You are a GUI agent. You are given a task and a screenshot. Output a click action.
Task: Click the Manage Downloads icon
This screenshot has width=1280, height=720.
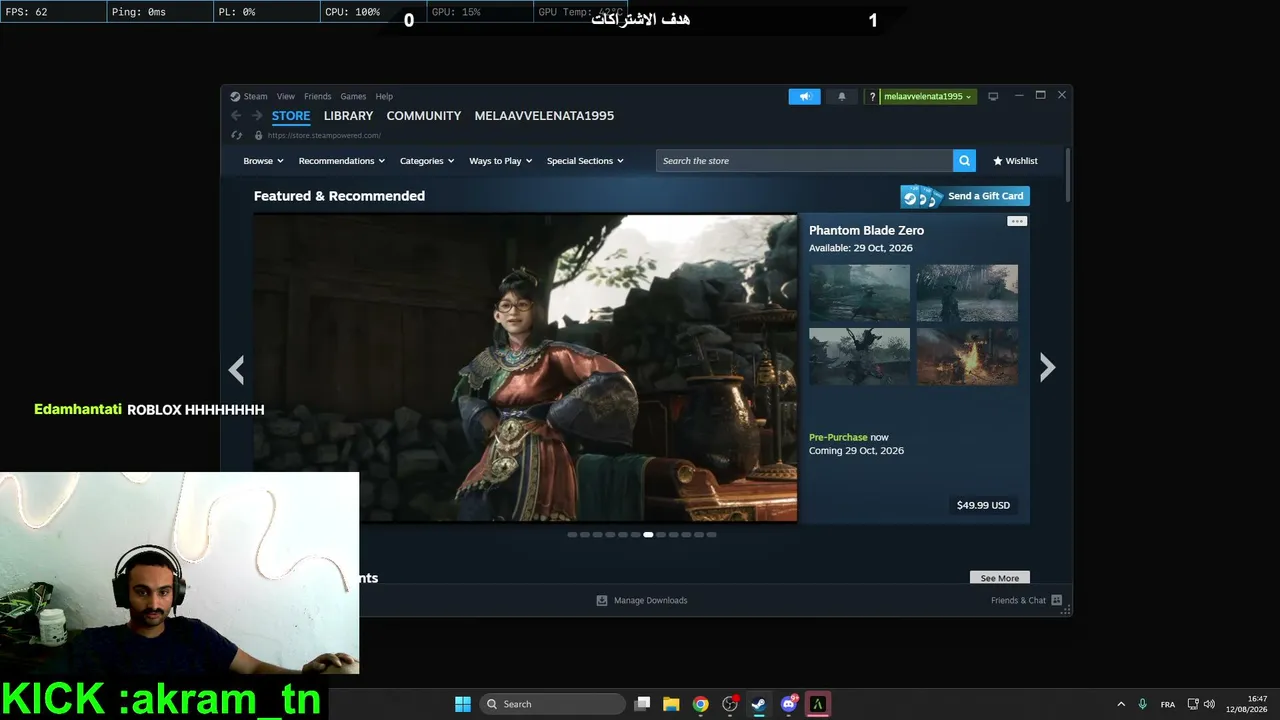(602, 601)
